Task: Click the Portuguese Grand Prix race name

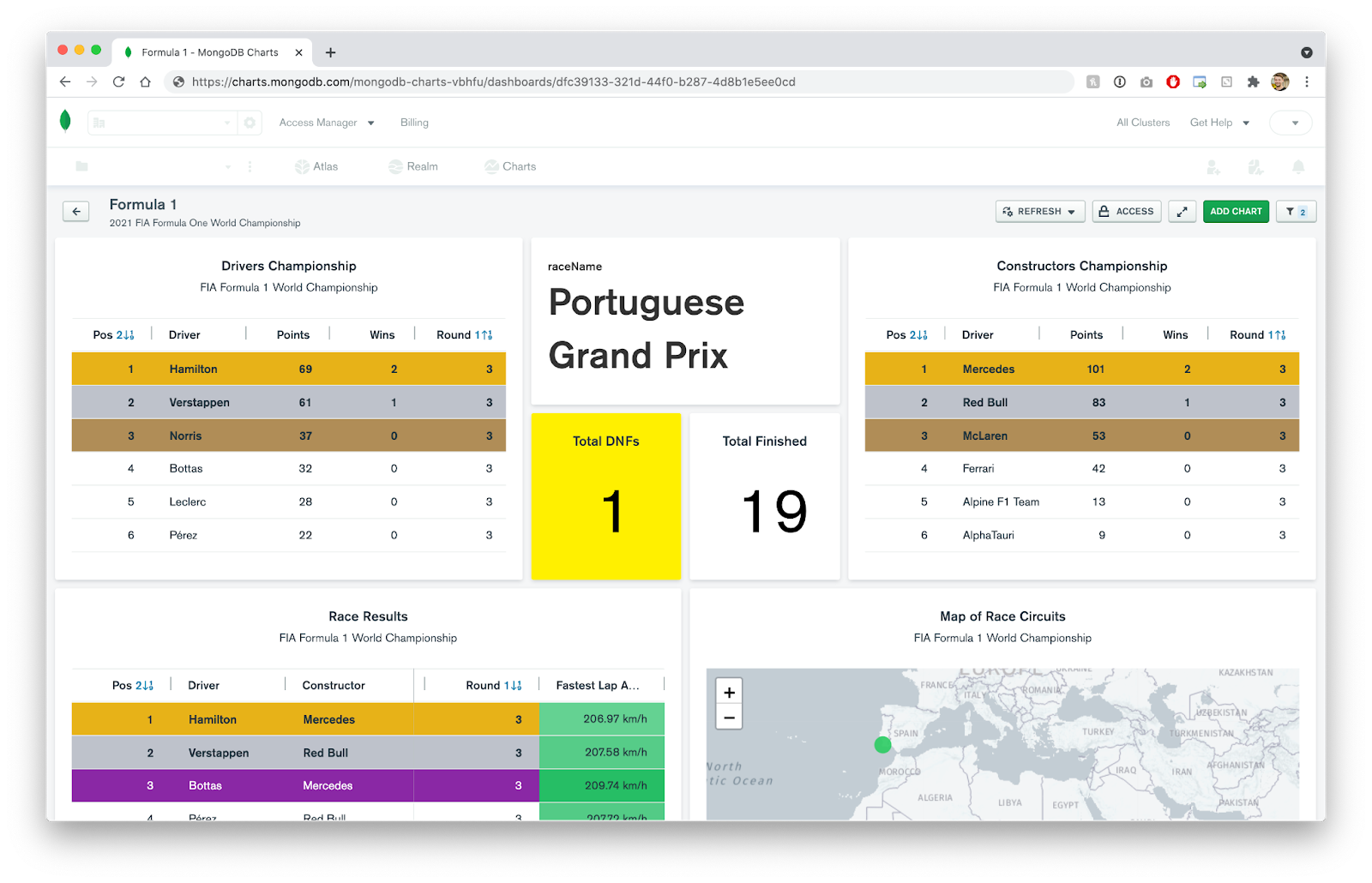Action: pyautogui.click(x=647, y=329)
